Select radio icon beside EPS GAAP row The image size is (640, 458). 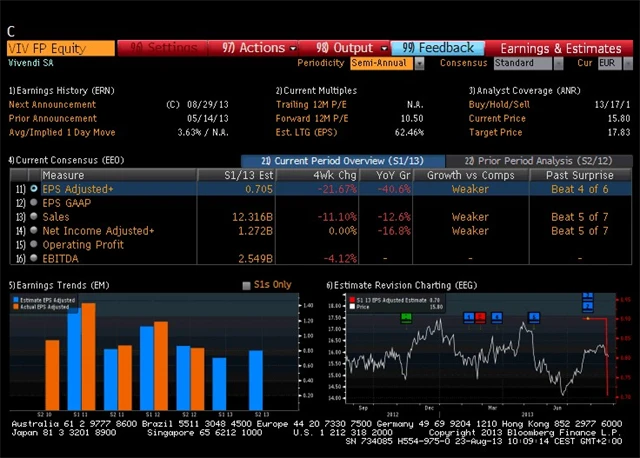pyautogui.click(x=34, y=202)
